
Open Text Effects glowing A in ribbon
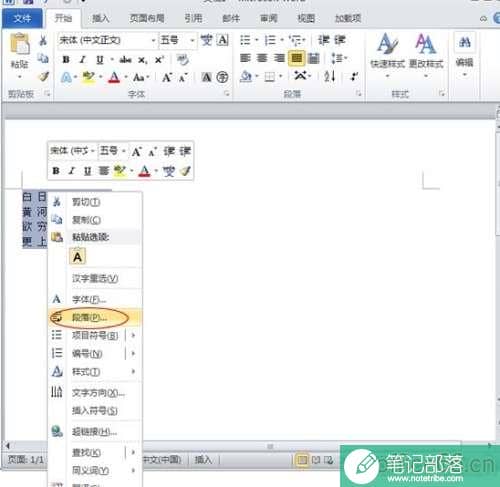66,78
